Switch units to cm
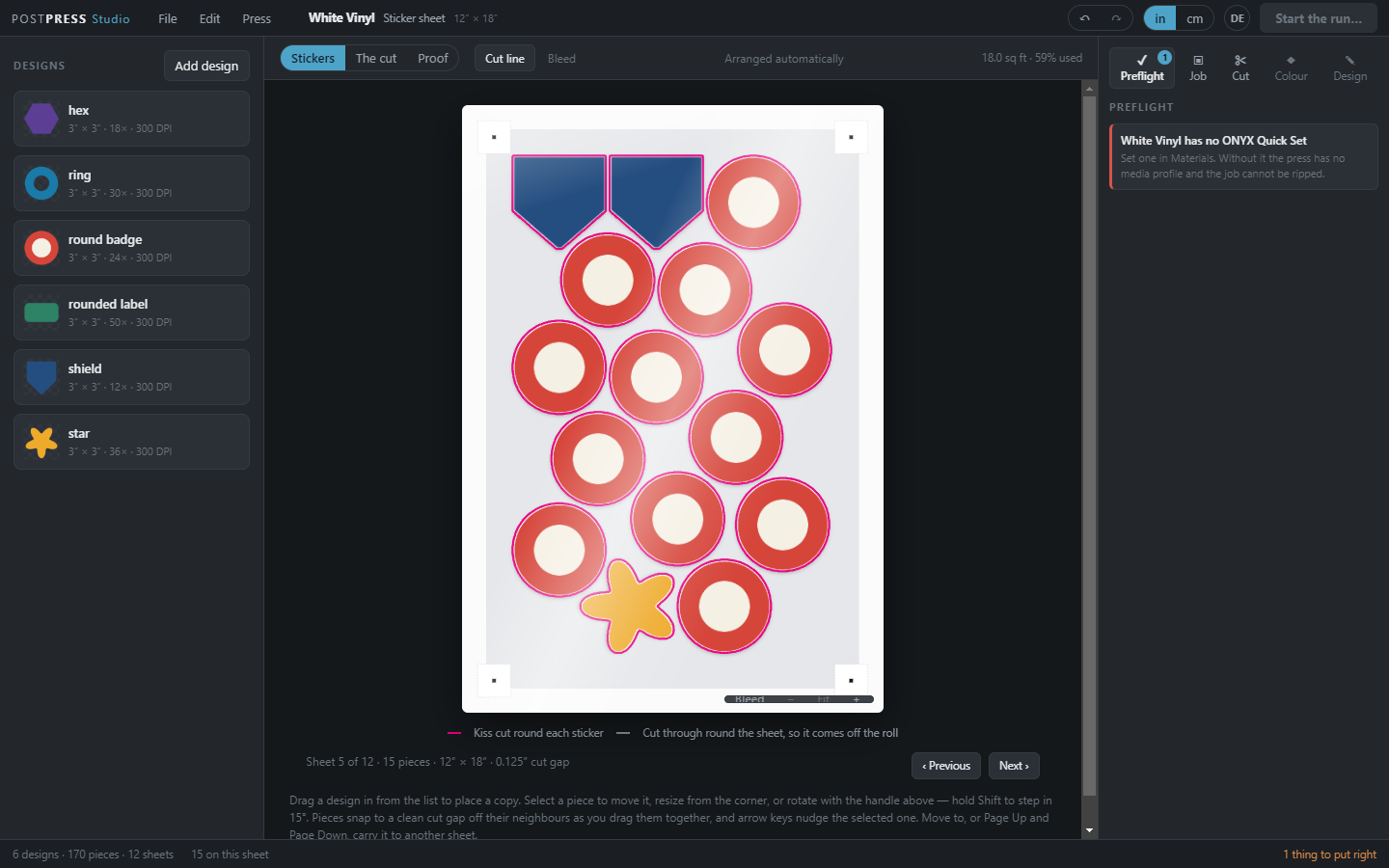The width and height of the screenshot is (1389, 868). pos(1194,18)
